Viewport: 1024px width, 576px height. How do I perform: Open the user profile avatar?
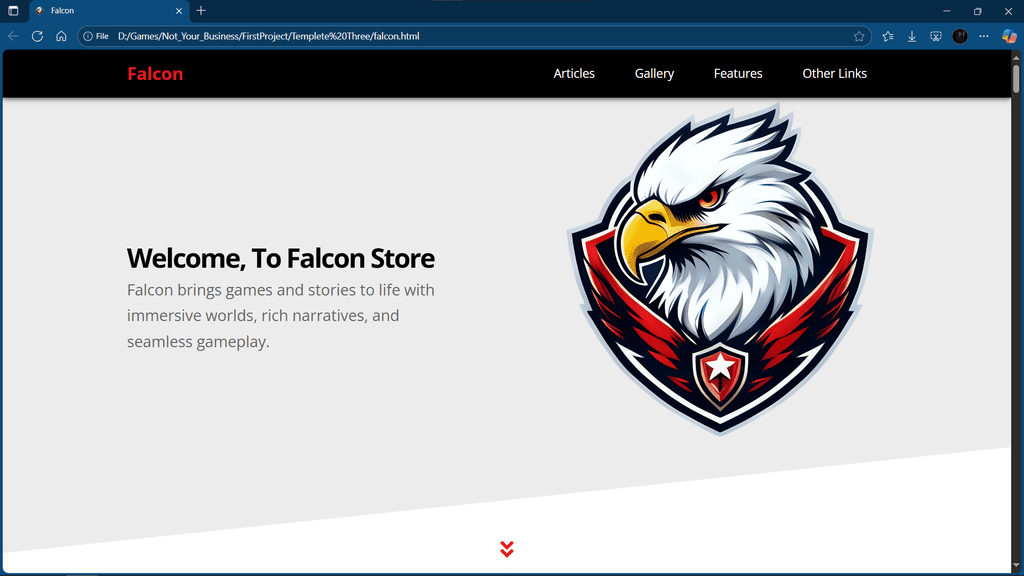point(959,37)
